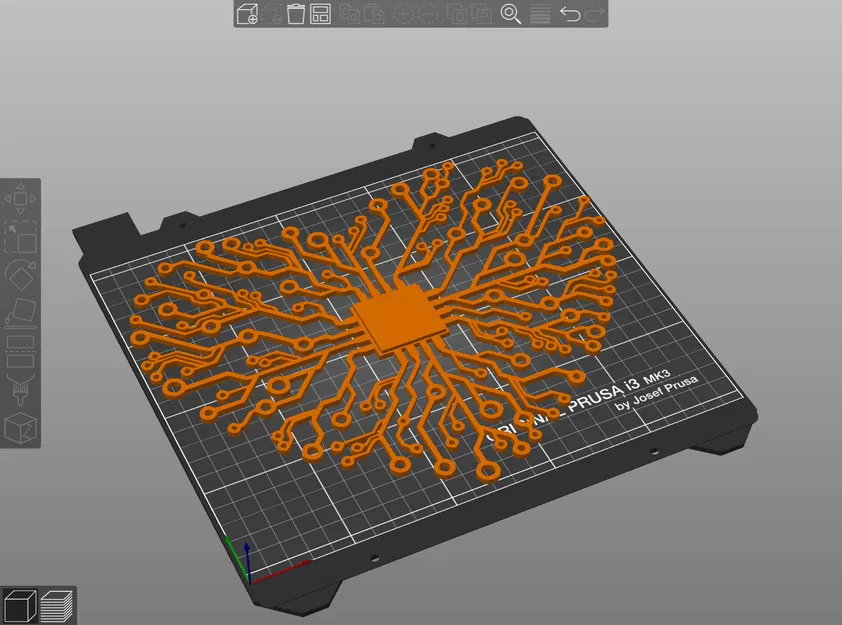This screenshot has width=842, height=625.
Task: Switch to sliced layers preview view
Action: click(56, 605)
